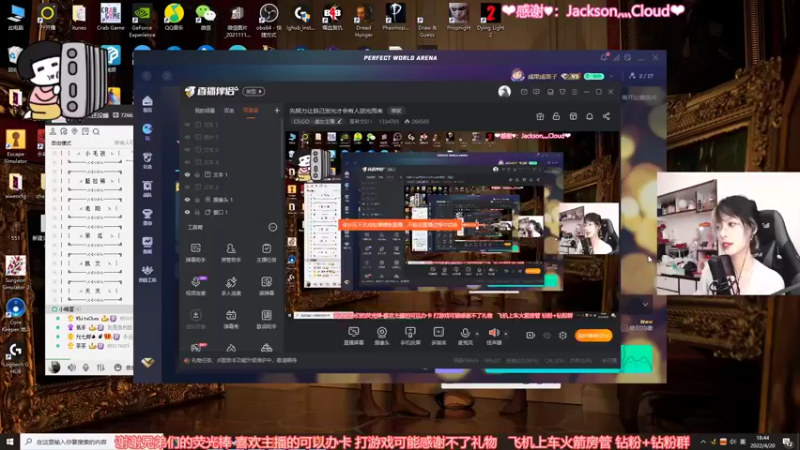The width and height of the screenshot is (800, 450).
Task: Select the orange active scene tab
Action: pos(251,110)
